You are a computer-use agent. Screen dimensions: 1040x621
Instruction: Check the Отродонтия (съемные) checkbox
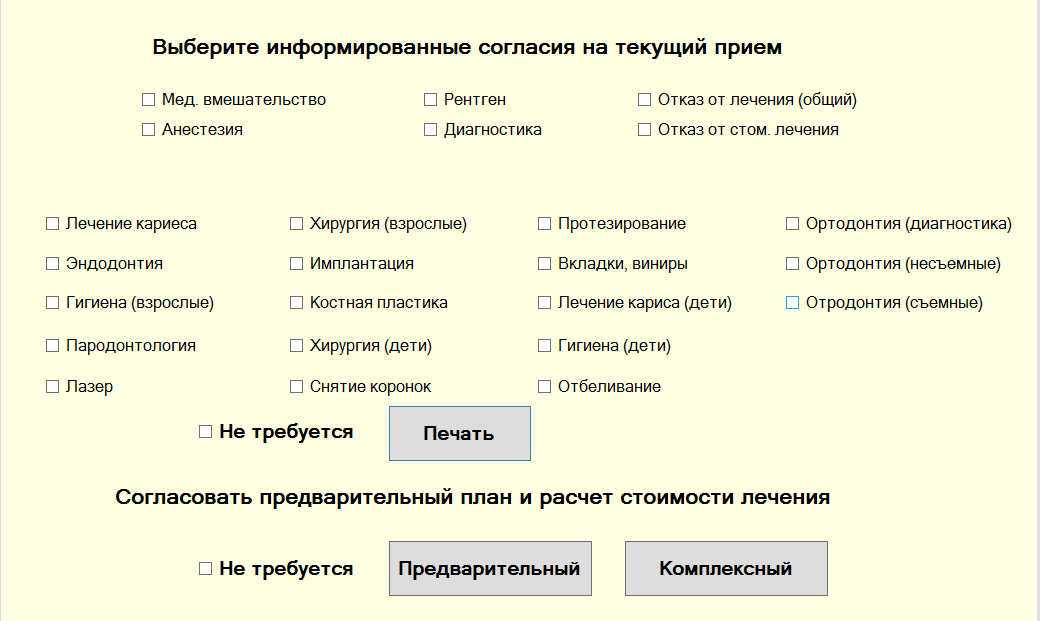coord(793,303)
